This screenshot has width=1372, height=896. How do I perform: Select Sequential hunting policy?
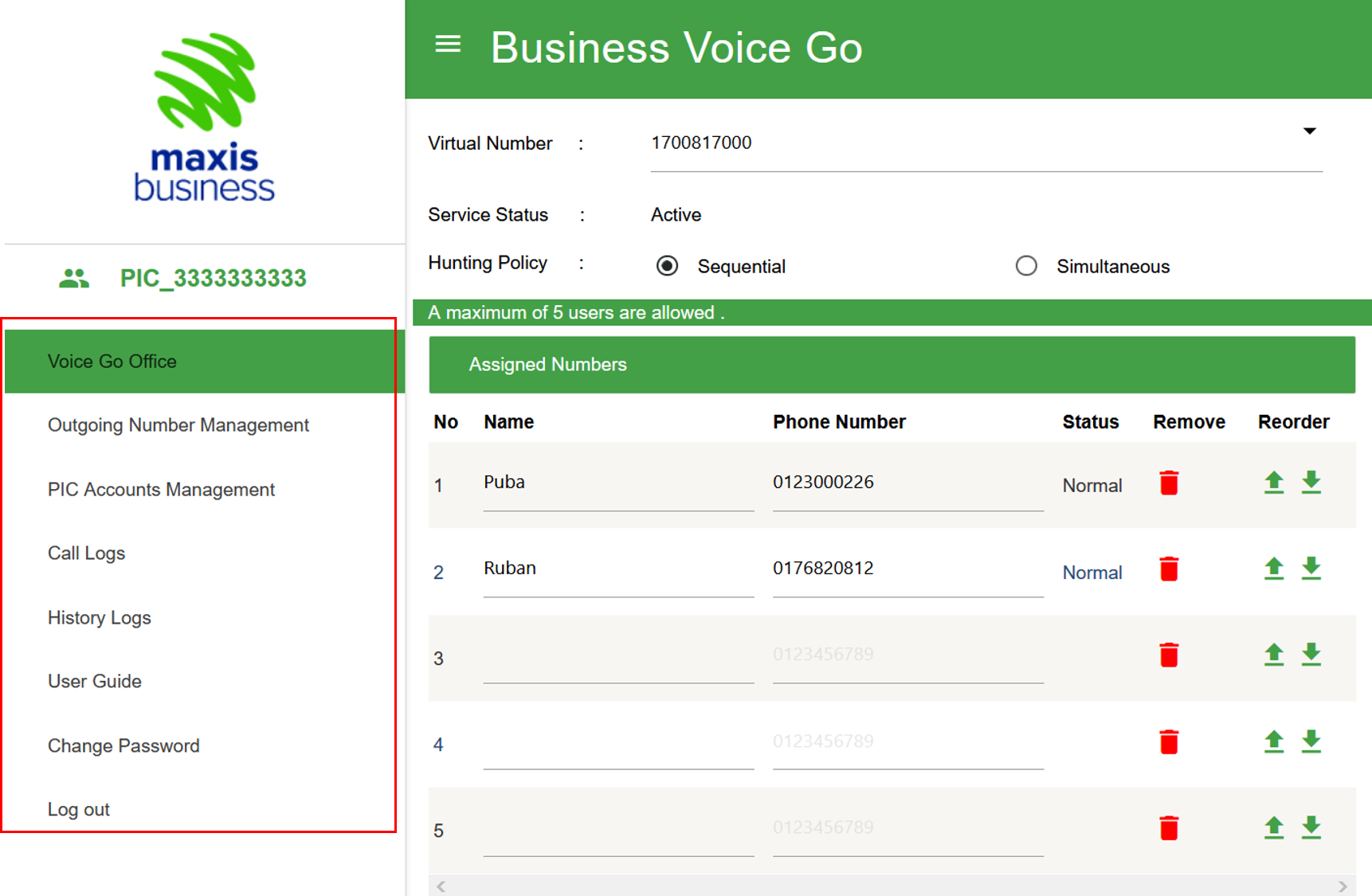(x=668, y=266)
